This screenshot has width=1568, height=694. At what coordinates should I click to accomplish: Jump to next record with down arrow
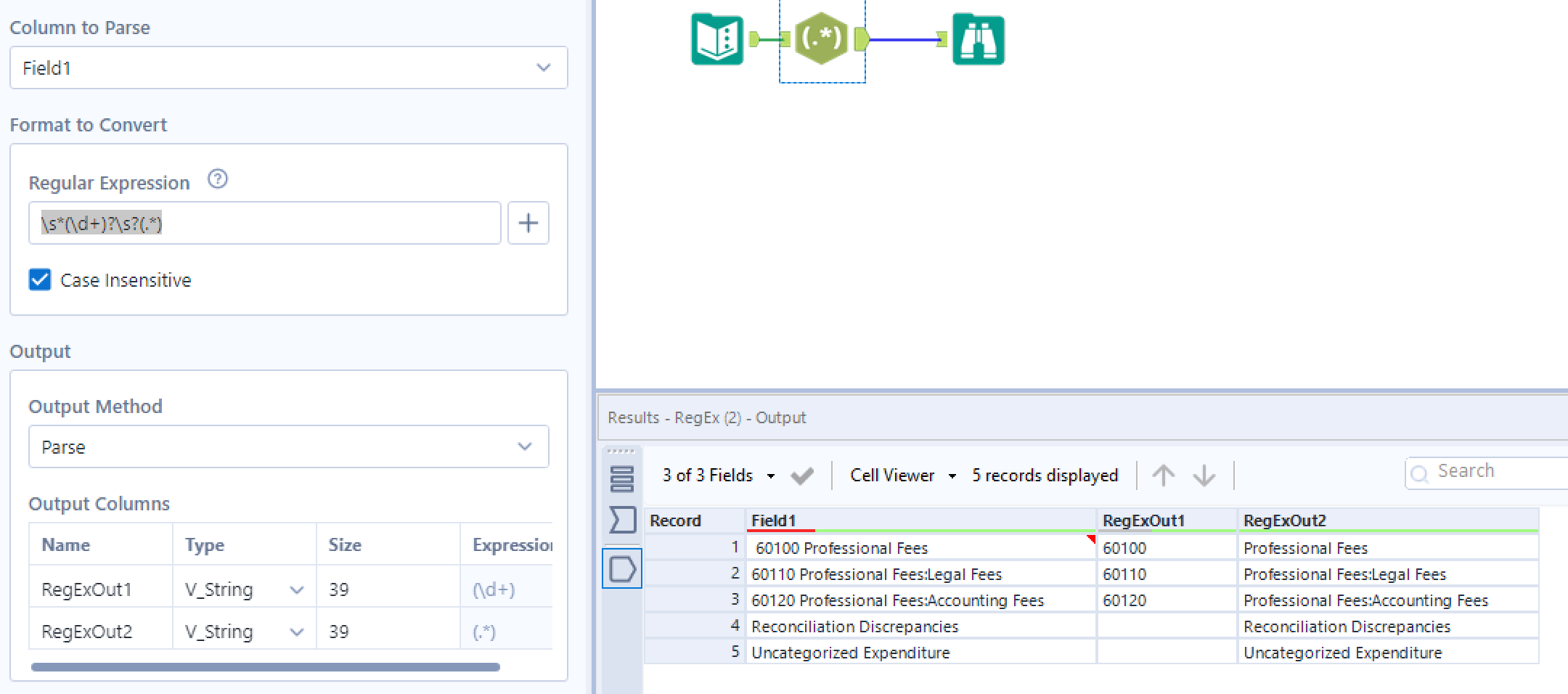[1204, 475]
